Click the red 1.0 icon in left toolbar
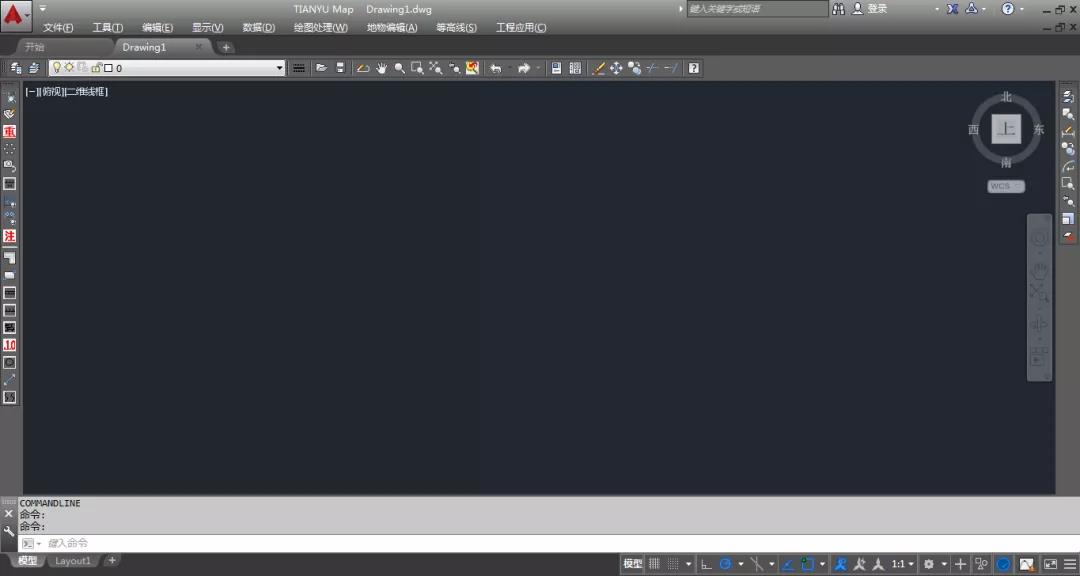This screenshot has height=576, width=1080. (10, 345)
